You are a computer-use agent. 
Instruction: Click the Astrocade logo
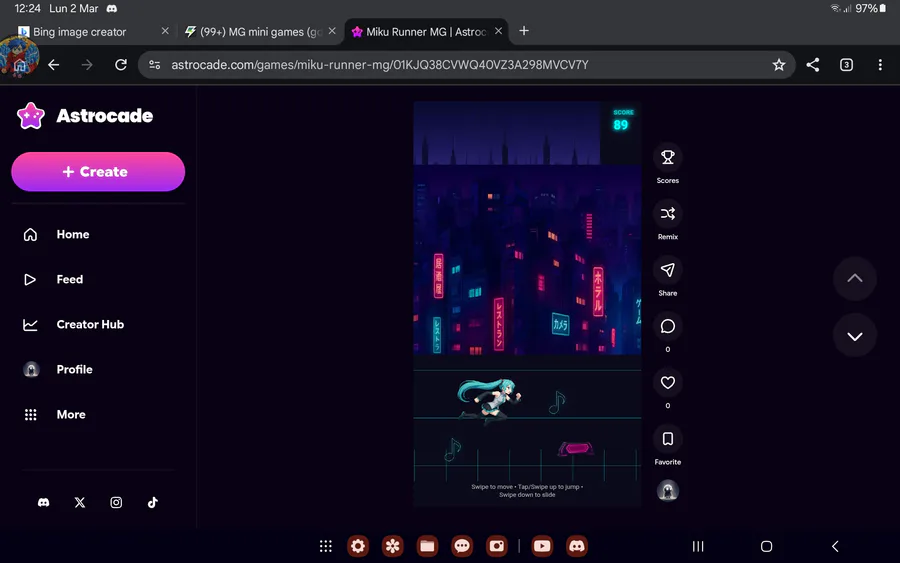click(x=85, y=116)
